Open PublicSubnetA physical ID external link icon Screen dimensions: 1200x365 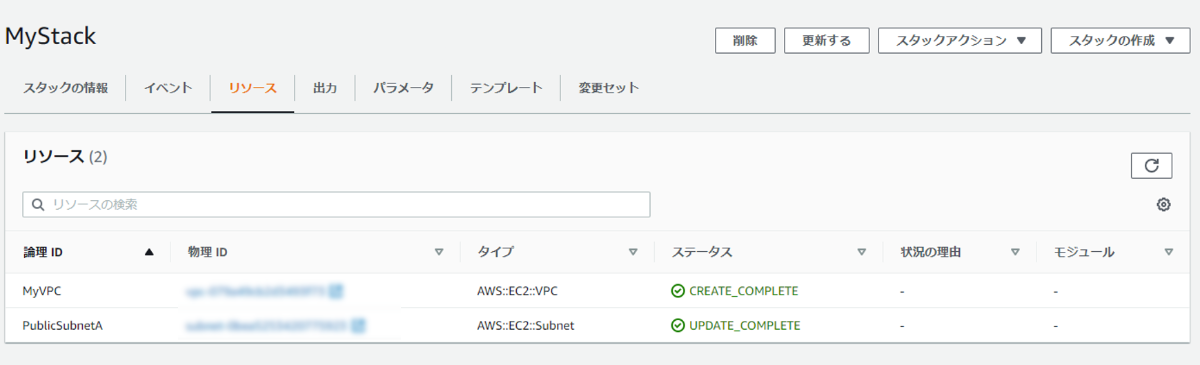[x=357, y=325]
